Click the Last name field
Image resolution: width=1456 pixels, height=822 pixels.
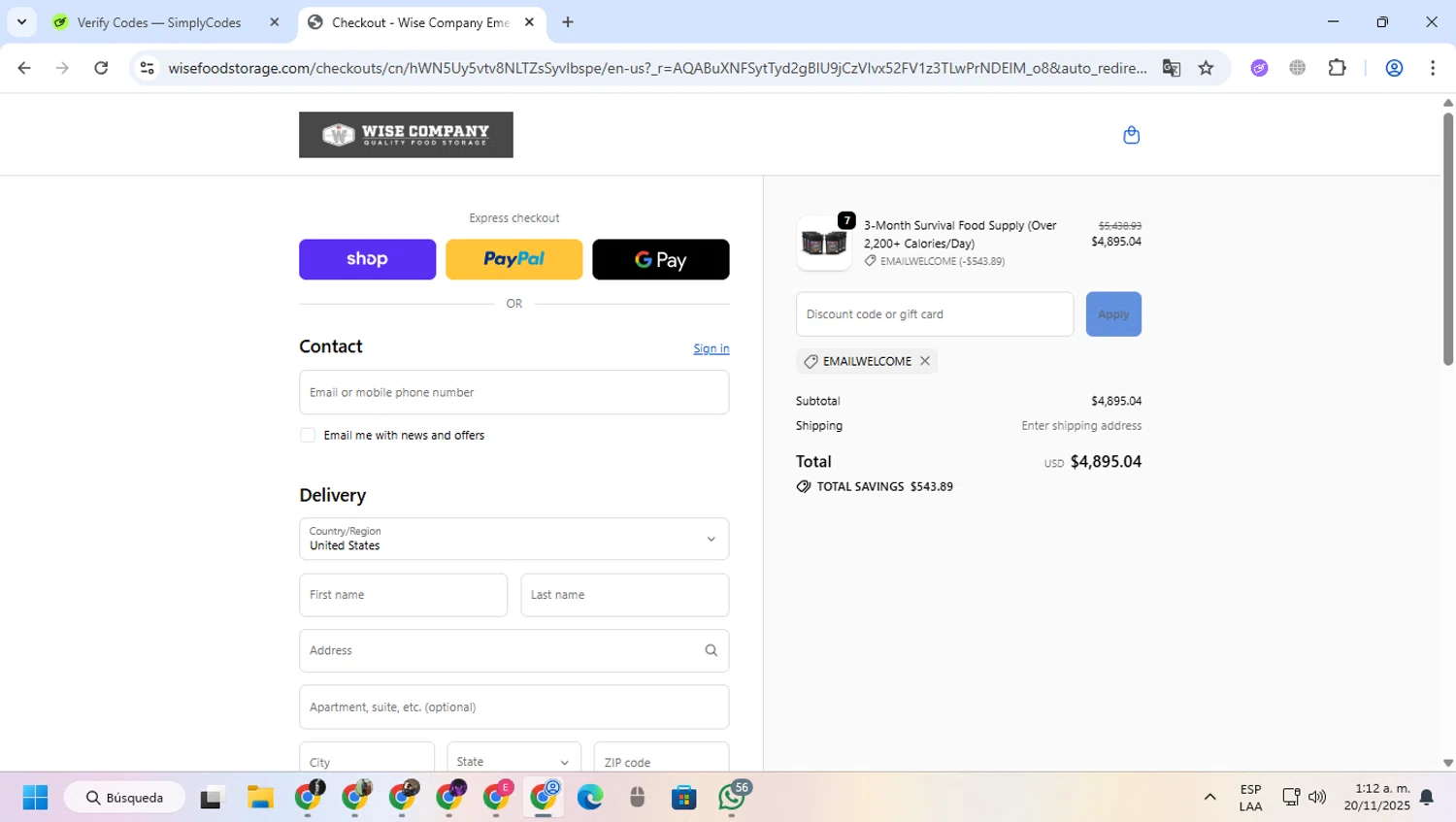pos(624,595)
